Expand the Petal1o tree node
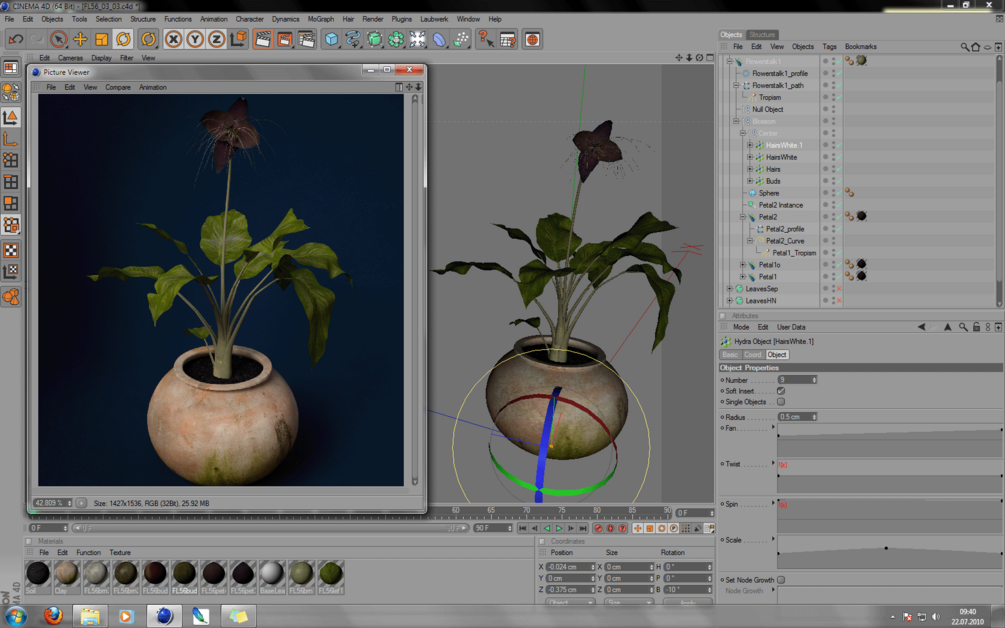Screen dimensions: 1005x628 (742, 265)
